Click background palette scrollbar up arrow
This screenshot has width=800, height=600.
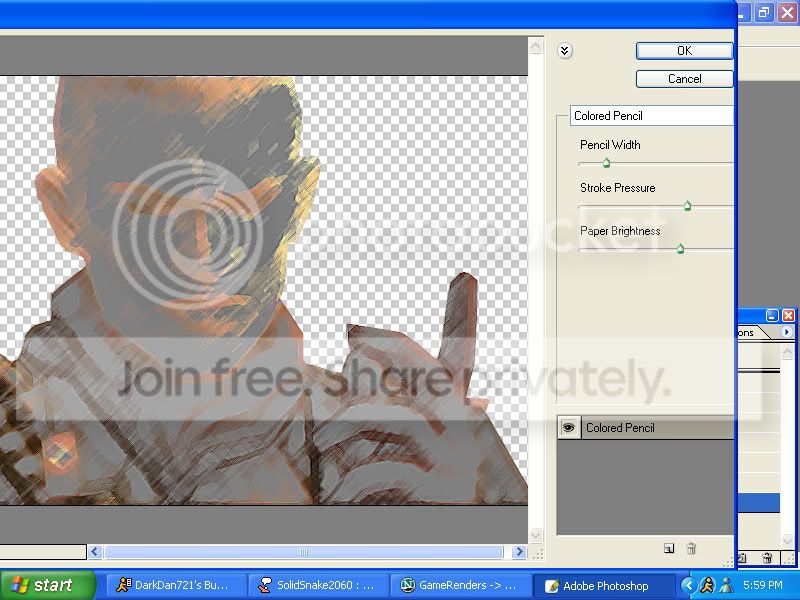coord(787,351)
